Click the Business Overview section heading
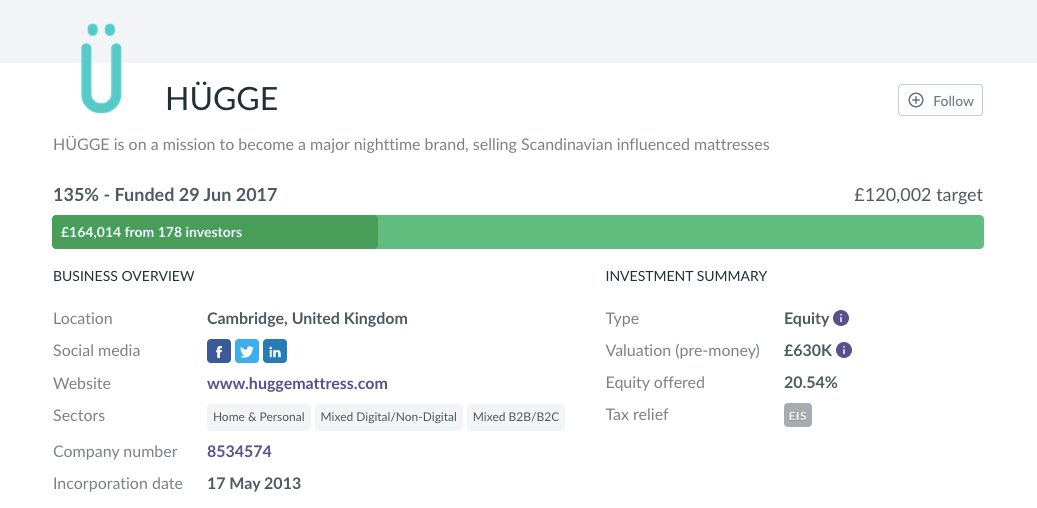Image resolution: width=1037 pixels, height=508 pixels. 123,276
